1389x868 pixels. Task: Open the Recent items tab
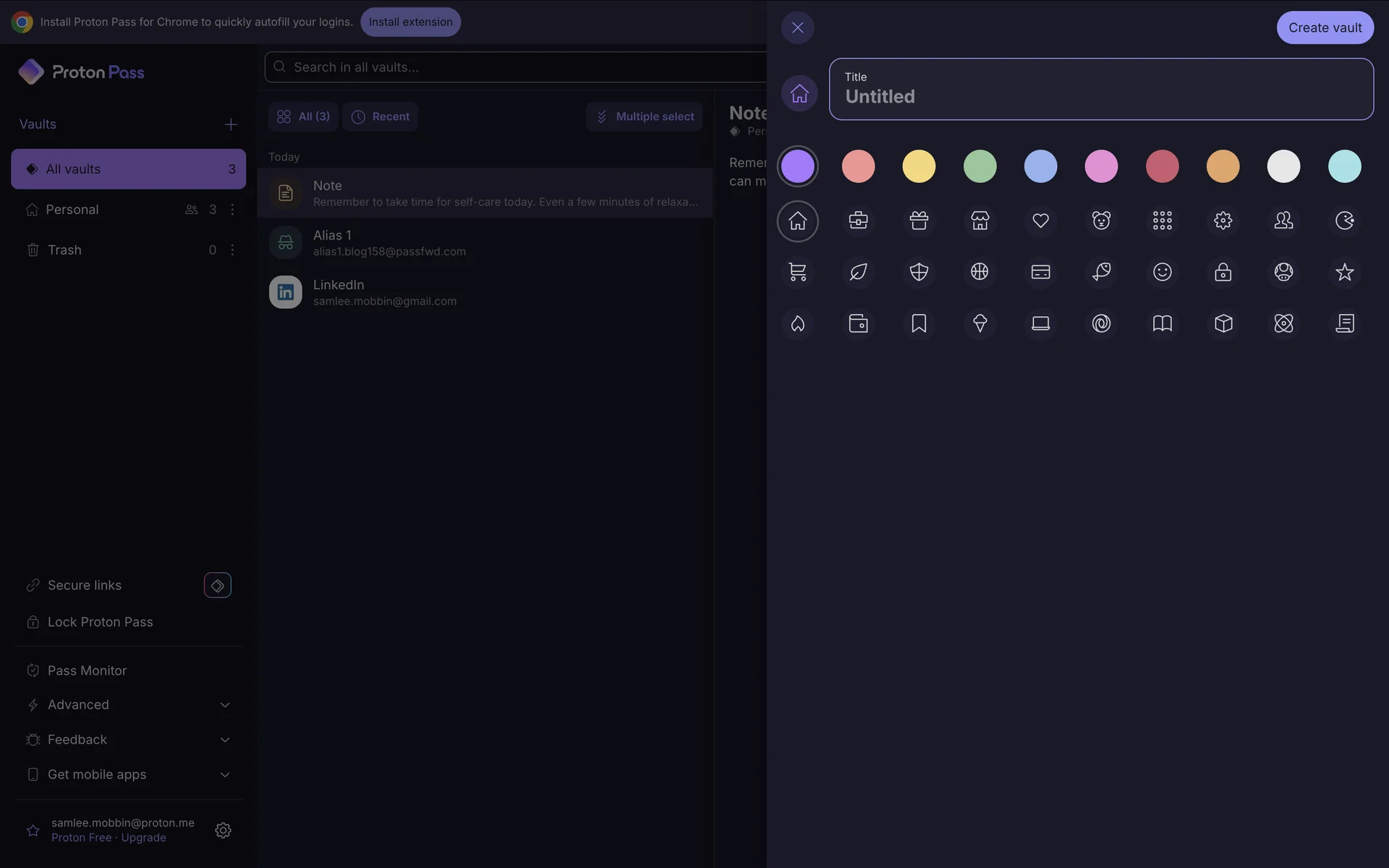pyautogui.click(x=381, y=116)
